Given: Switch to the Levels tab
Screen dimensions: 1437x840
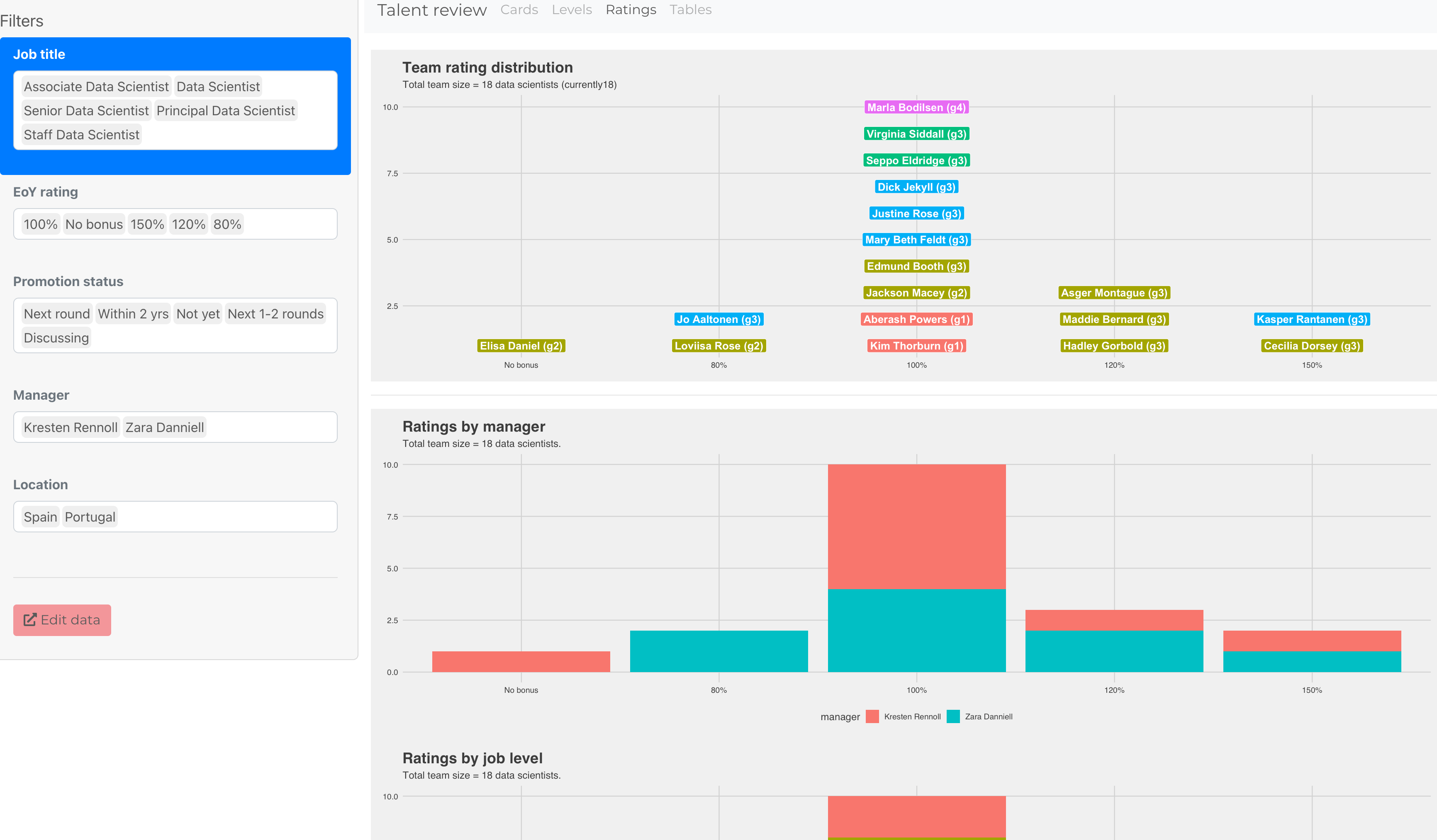Looking at the screenshot, I should click(x=571, y=10).
